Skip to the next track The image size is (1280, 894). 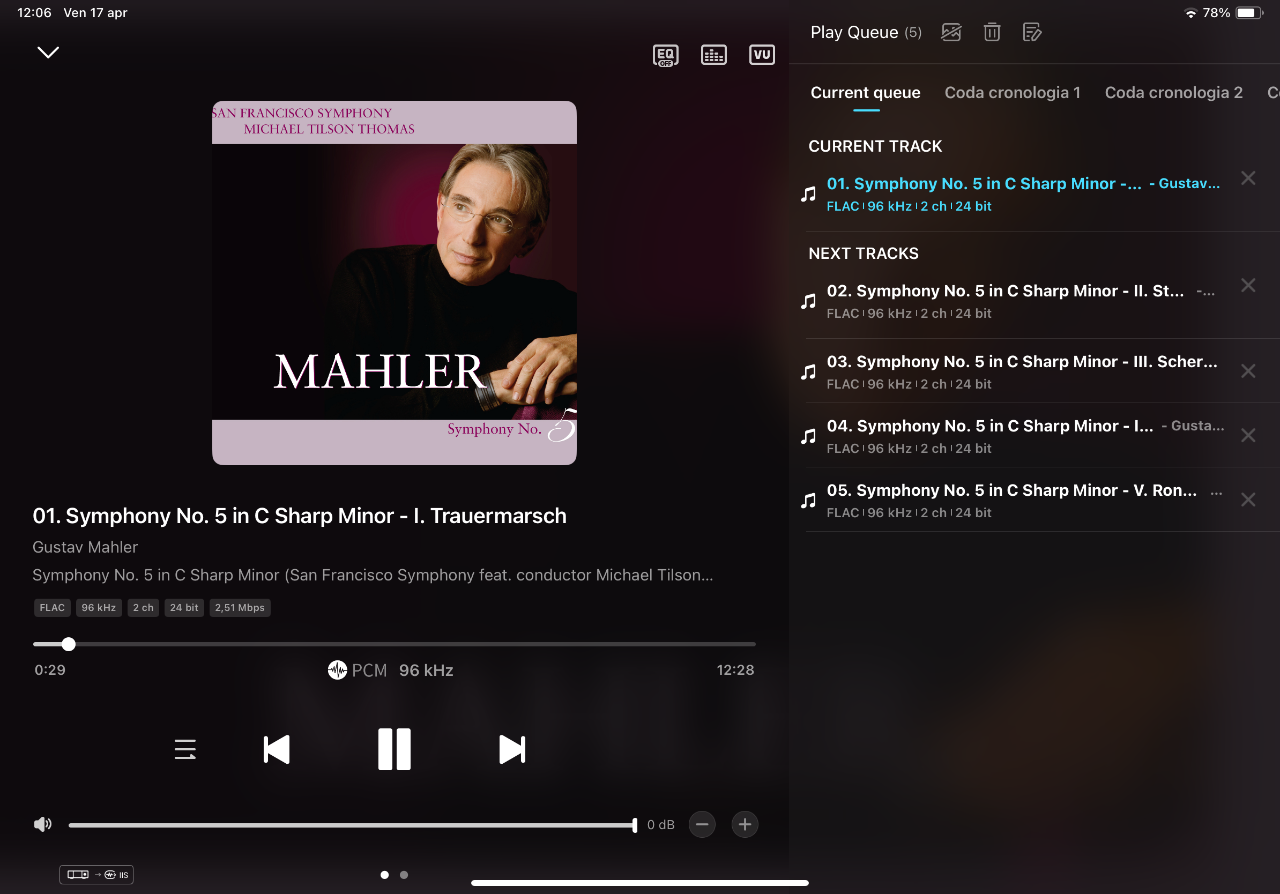tap(512, 749)
